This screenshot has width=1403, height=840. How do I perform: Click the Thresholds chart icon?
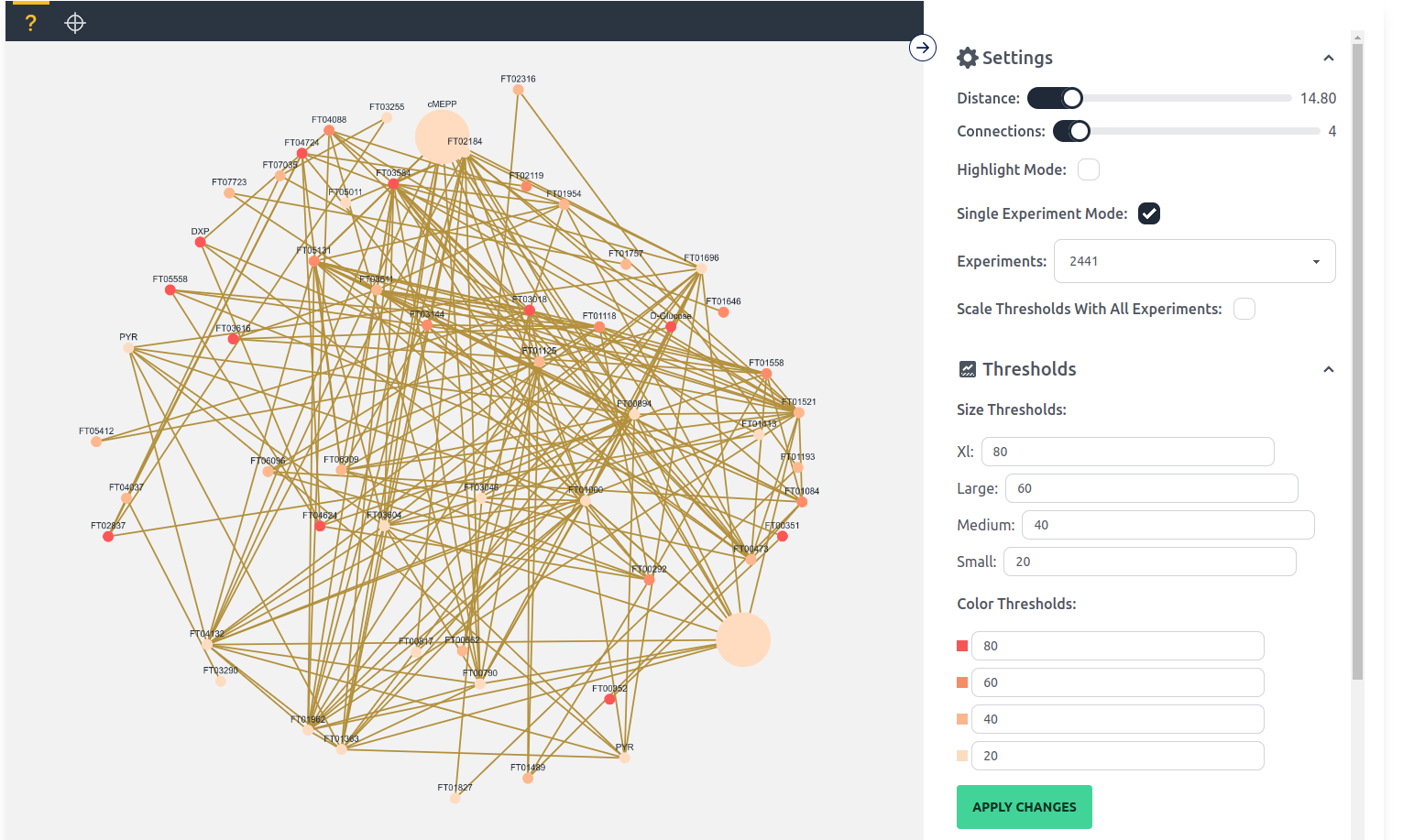[968, 369]
